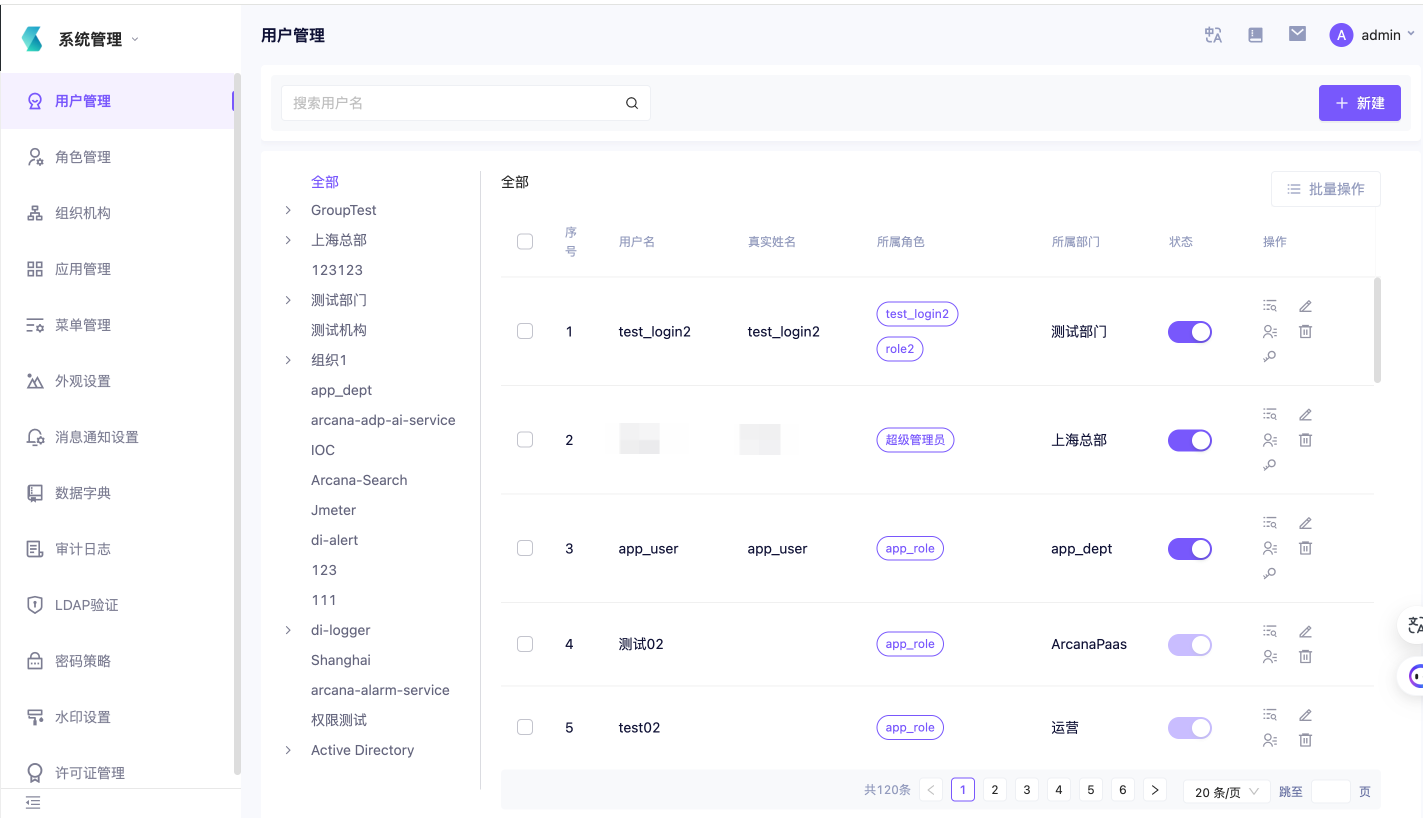Click the trash icon in app_user row
This screenshot has height=818, width=1423.
tap(1305, 548)
